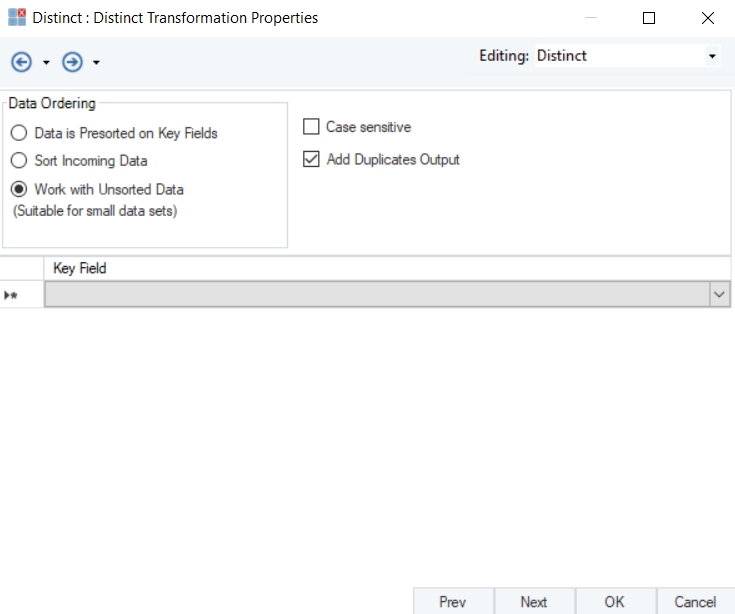Screen dimensions: 735x614
Task: Select the Sort Incoming Data option
Action: tap(19, 161)
